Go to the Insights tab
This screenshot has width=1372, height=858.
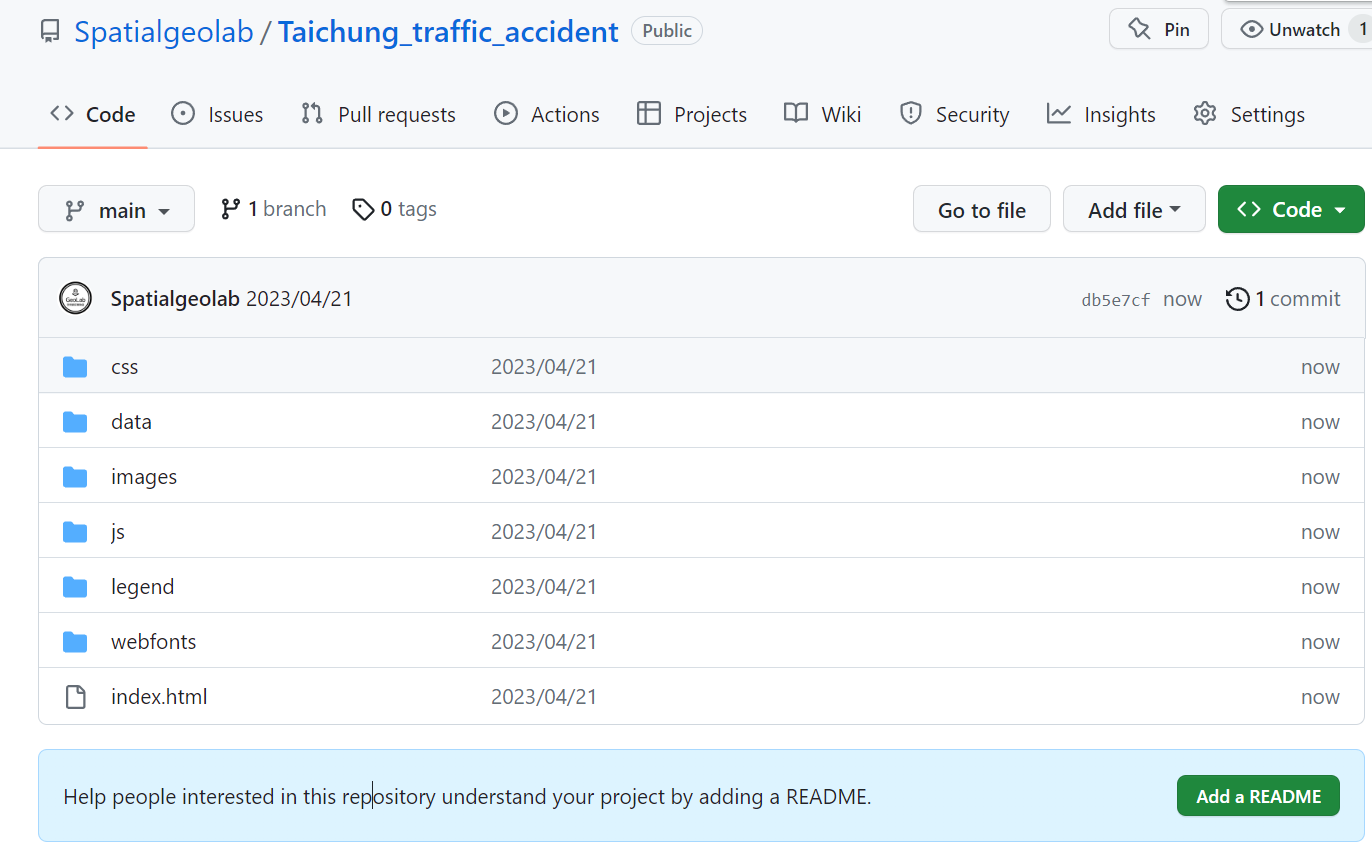[x=1101, y=115]
